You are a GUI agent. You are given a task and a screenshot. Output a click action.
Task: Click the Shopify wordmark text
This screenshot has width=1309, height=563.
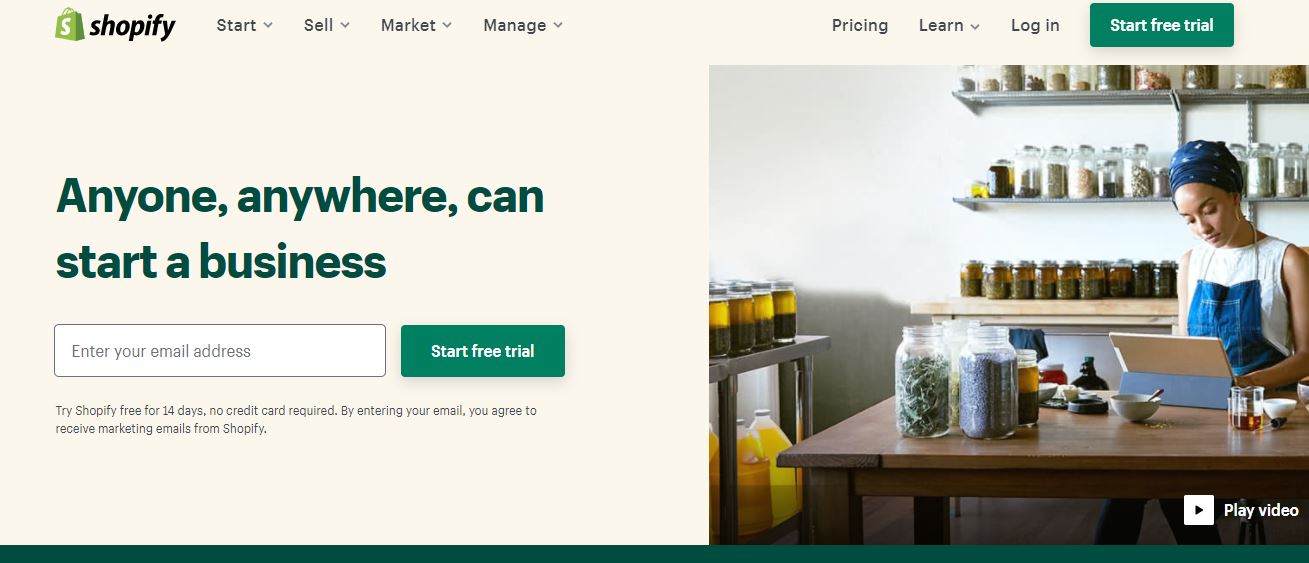132,27
